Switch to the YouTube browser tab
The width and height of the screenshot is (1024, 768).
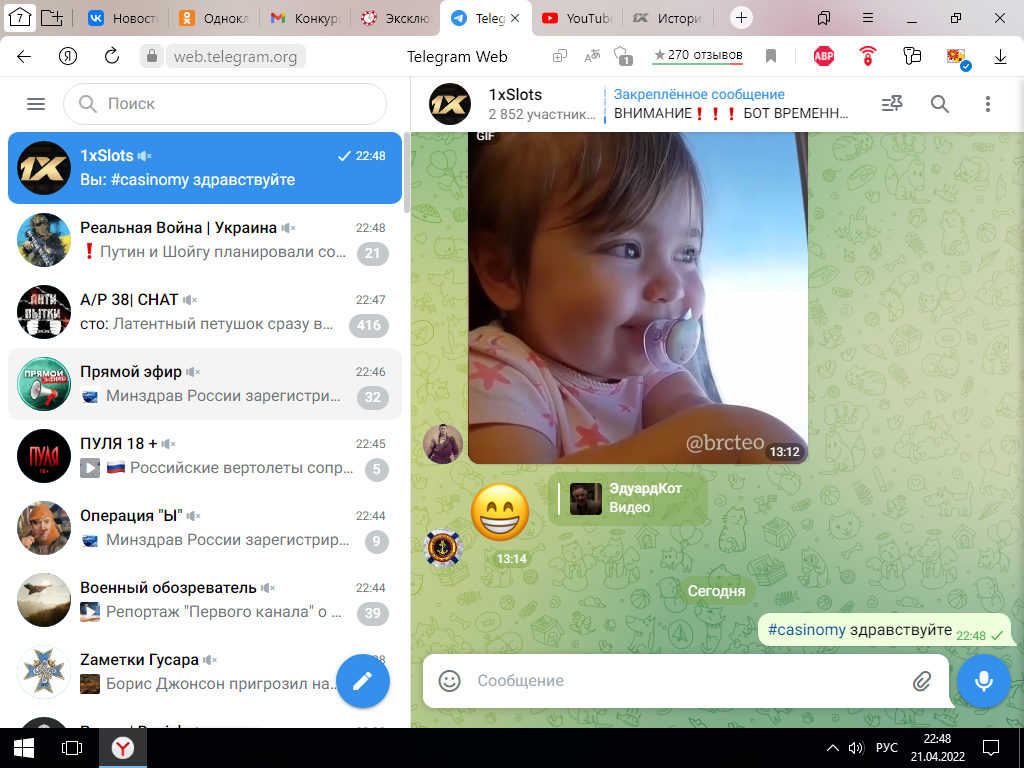(579, 18)
